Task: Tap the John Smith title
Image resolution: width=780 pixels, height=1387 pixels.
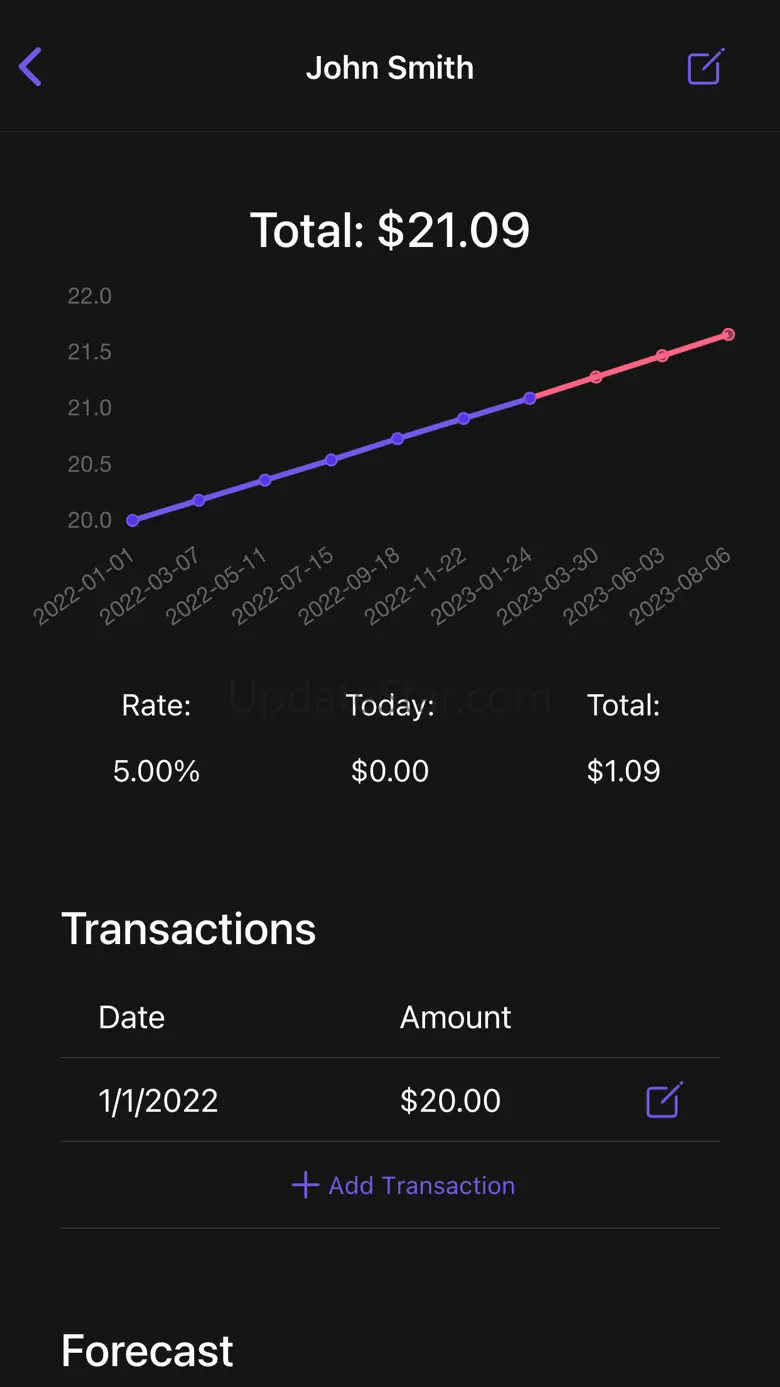Action: (390, 68)
